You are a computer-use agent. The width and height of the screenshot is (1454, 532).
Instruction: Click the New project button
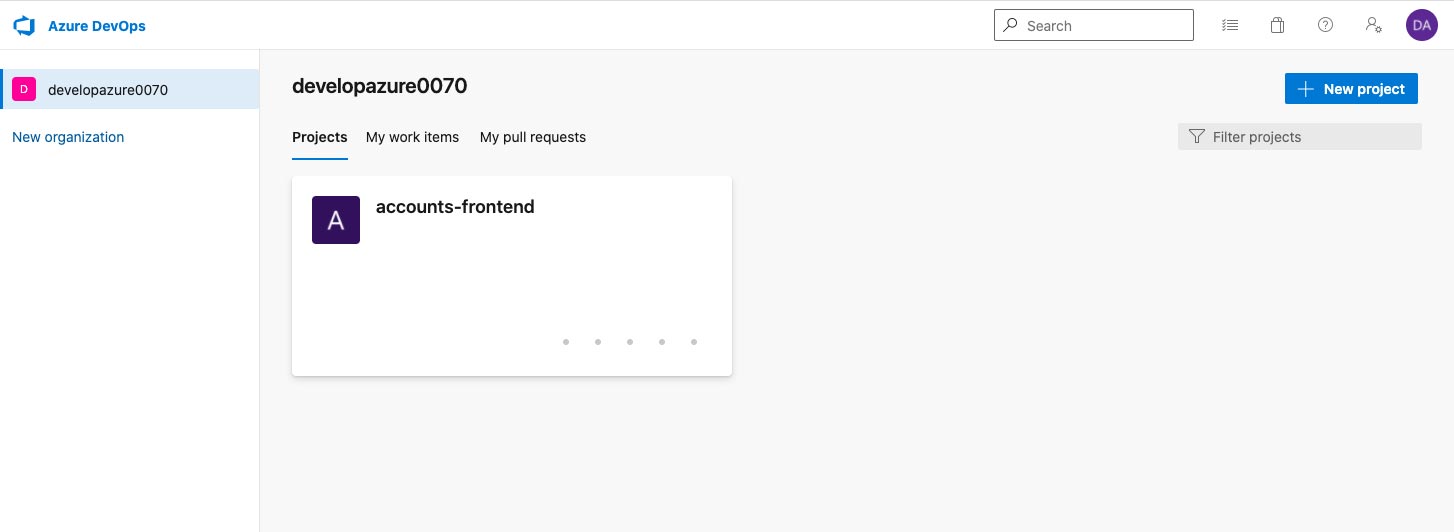coord(1351,89)
